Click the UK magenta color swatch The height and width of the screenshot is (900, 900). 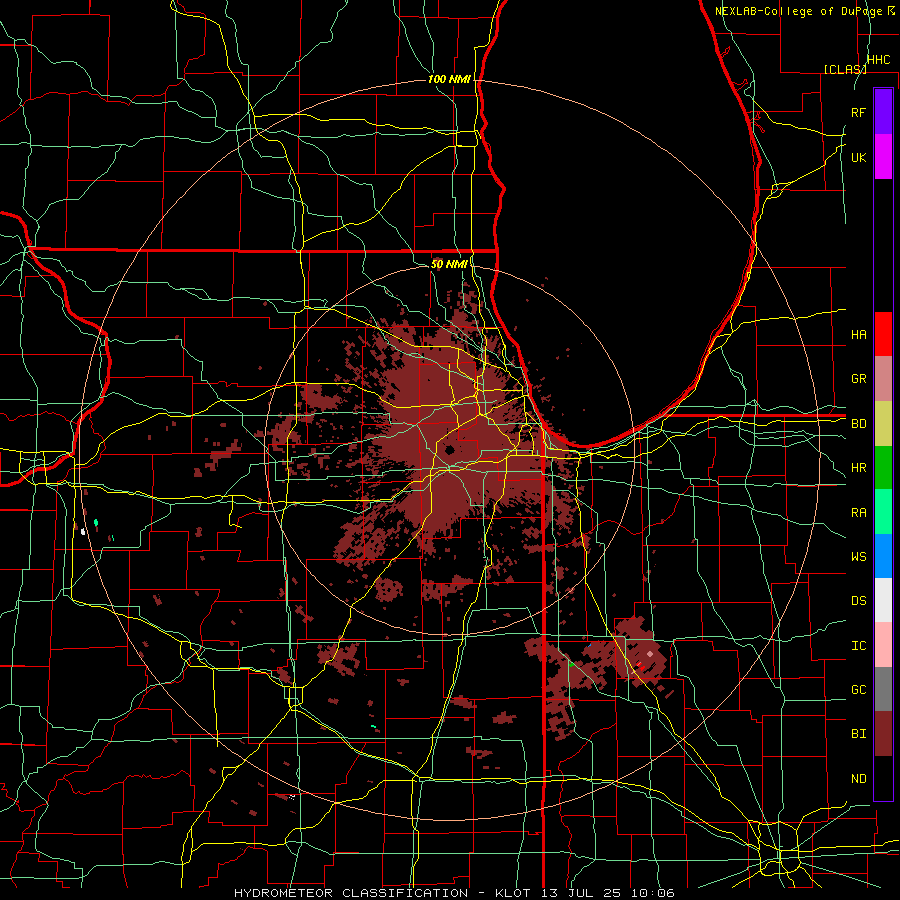883,157
